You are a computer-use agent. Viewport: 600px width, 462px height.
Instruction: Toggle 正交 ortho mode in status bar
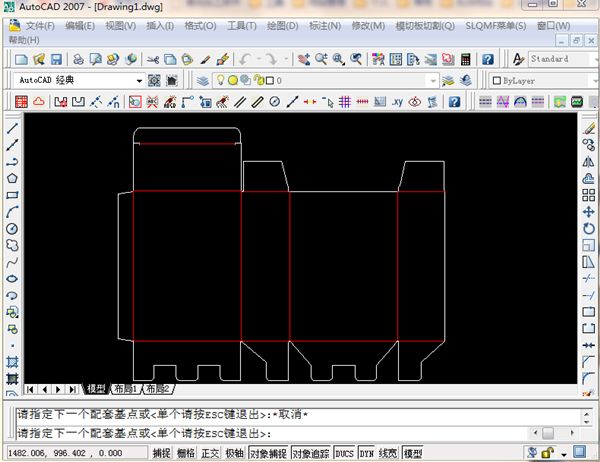click(210, 453)
